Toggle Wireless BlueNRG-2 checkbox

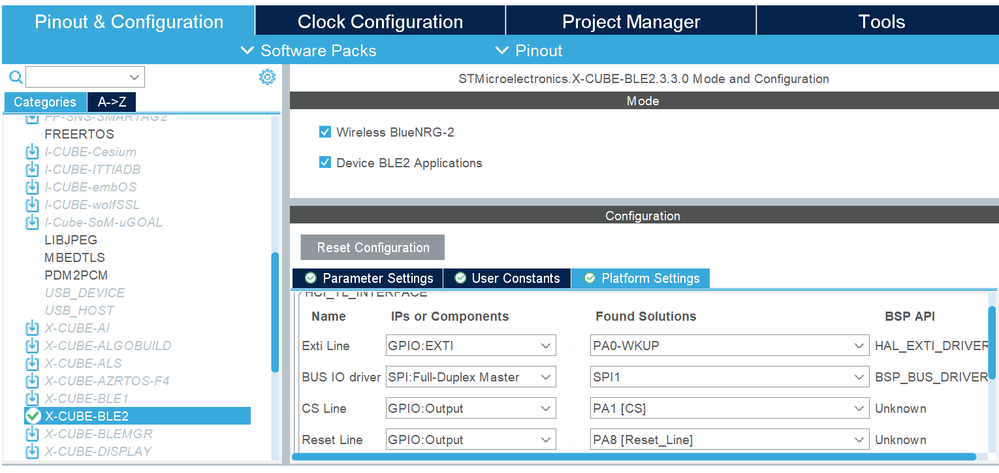click(x=325, y=132)
